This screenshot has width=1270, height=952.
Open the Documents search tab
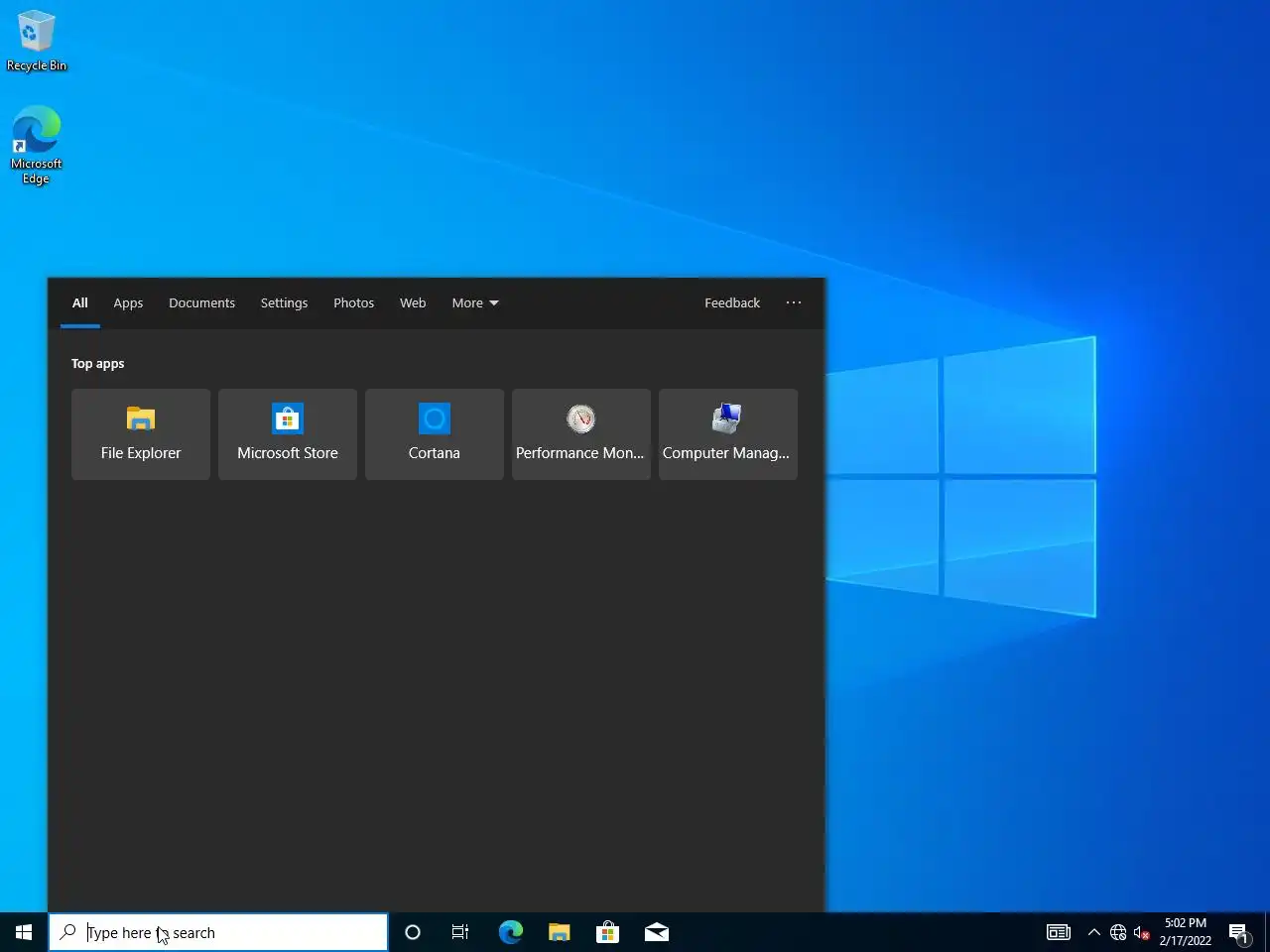[x=201, y=302]
